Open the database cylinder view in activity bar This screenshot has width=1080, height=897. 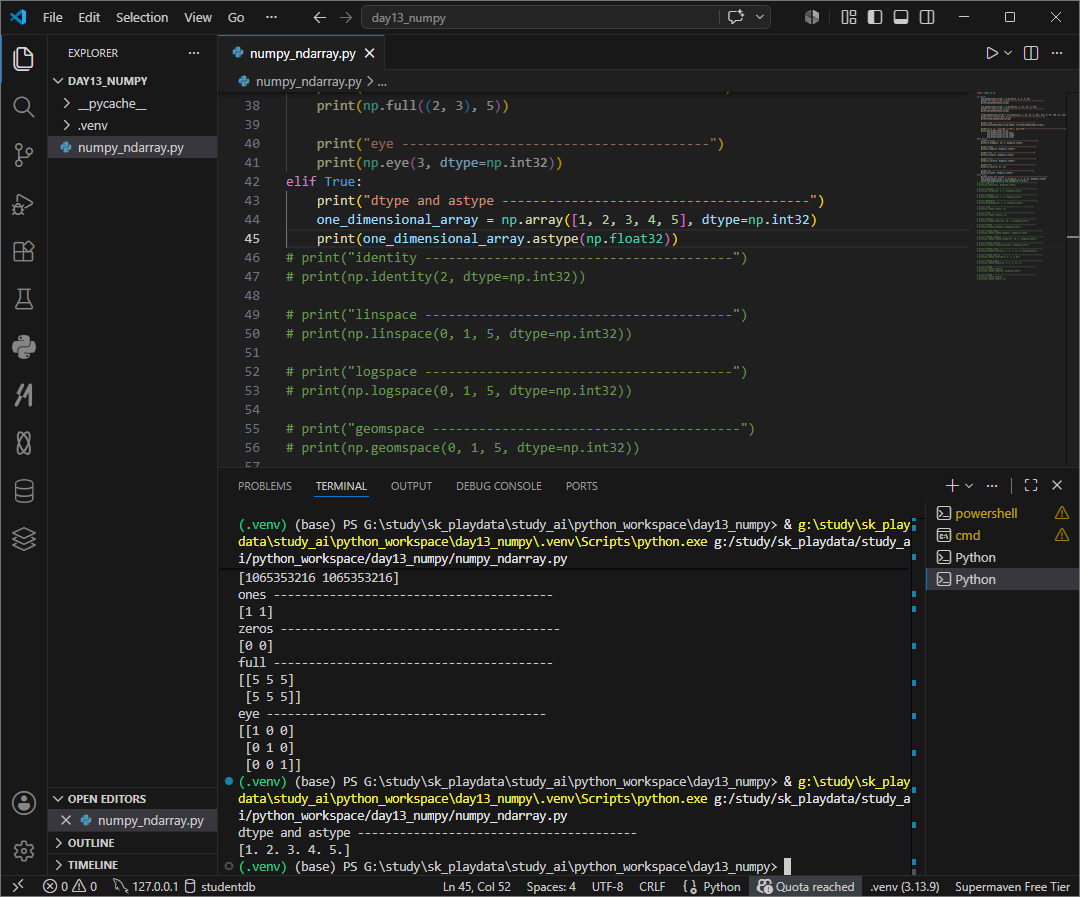pos(23,491)
